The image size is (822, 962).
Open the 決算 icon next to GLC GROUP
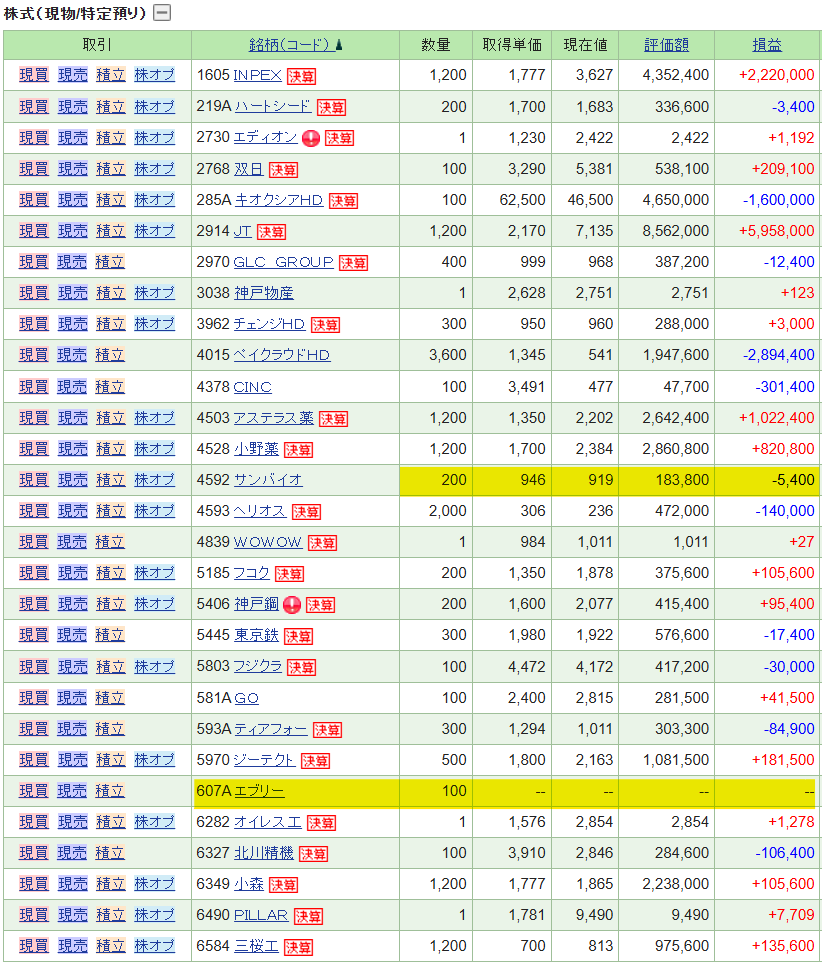coord(353,263)
